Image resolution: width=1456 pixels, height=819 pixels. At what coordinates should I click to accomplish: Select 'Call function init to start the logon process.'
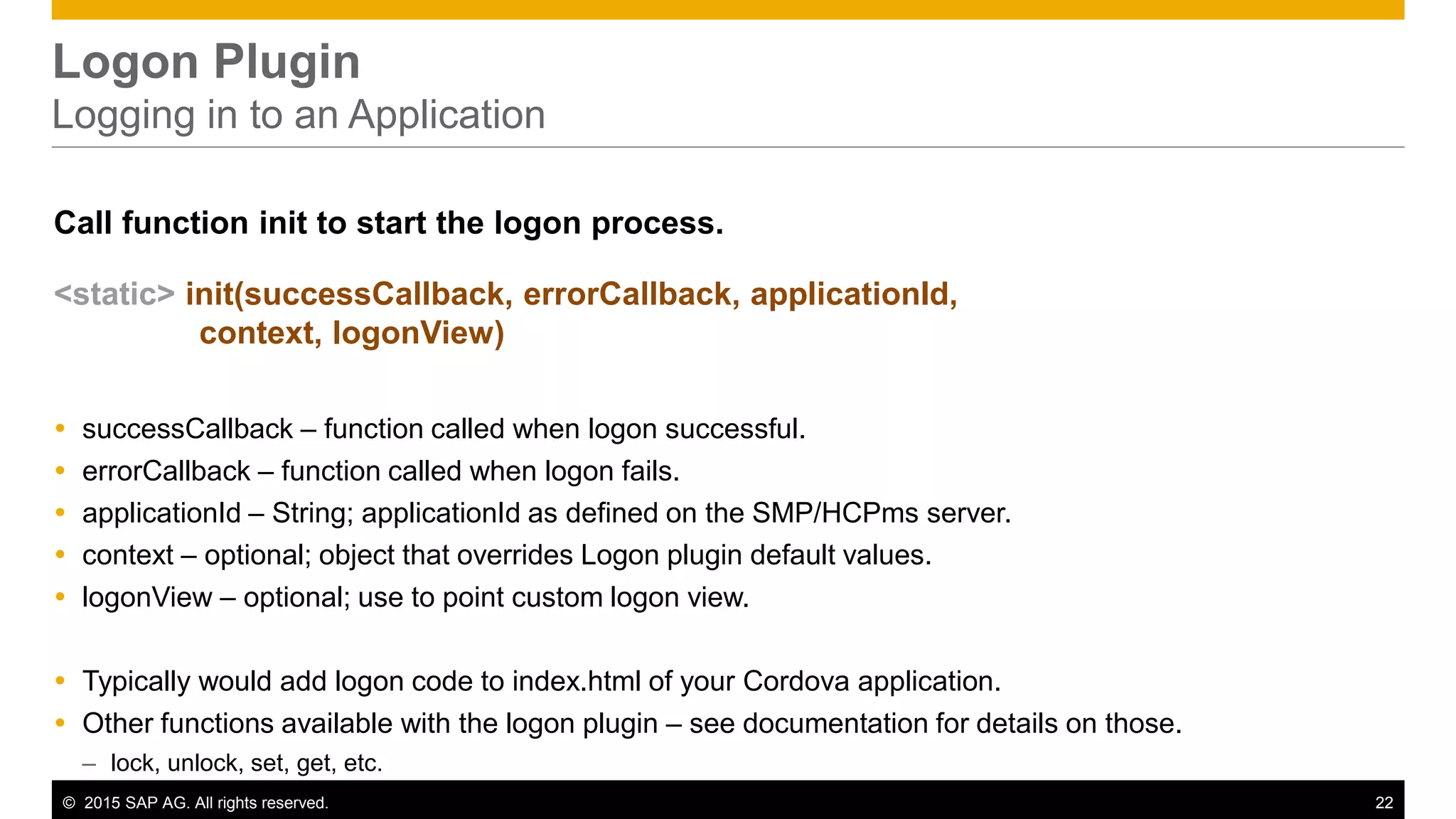coord(389,223)
